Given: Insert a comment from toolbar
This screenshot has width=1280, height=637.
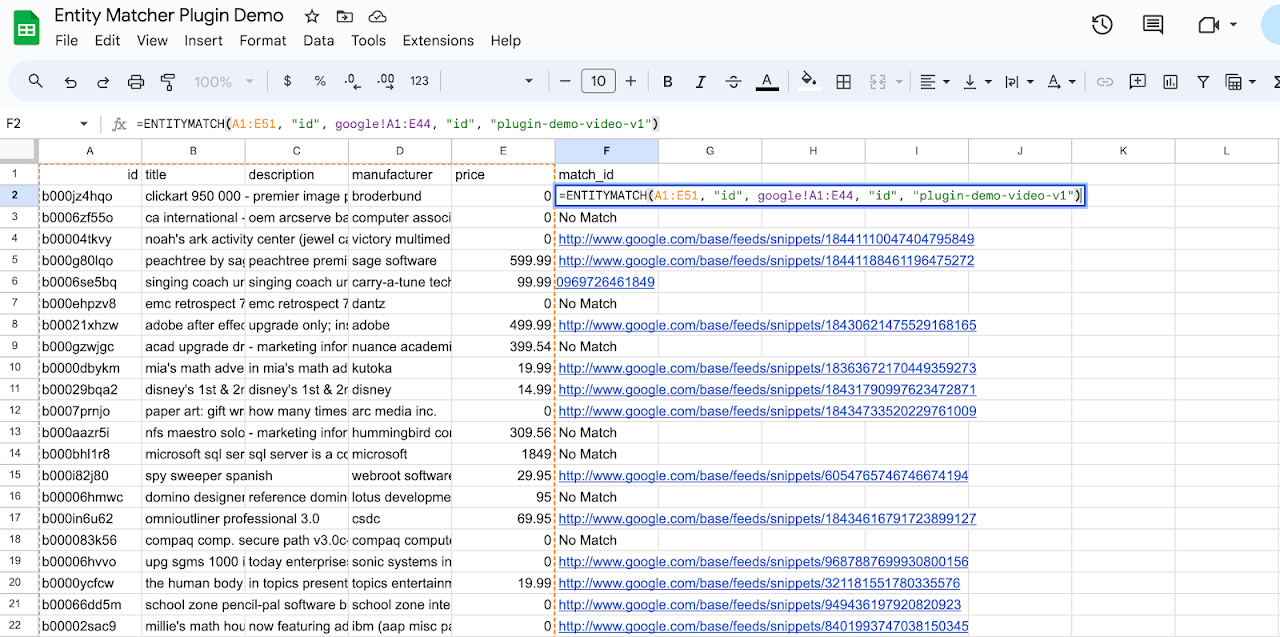Looking at the screenshot, I should pos(1138,82).
